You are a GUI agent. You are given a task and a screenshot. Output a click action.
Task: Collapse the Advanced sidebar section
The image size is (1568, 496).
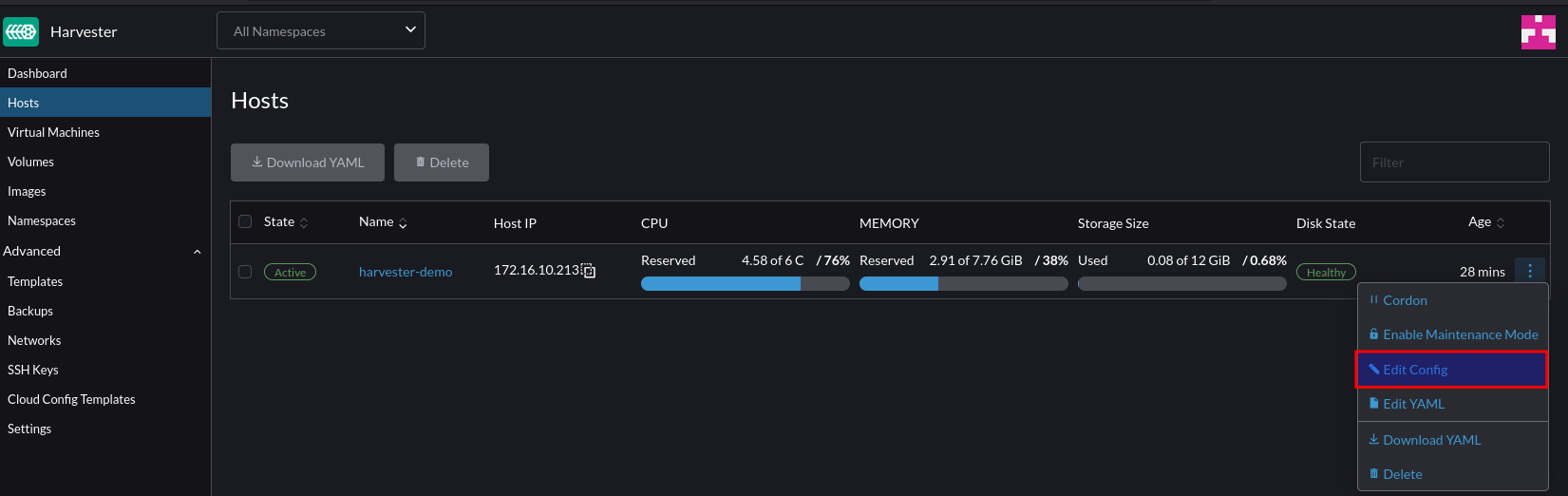pyautogui.click(x=198, y=252)
